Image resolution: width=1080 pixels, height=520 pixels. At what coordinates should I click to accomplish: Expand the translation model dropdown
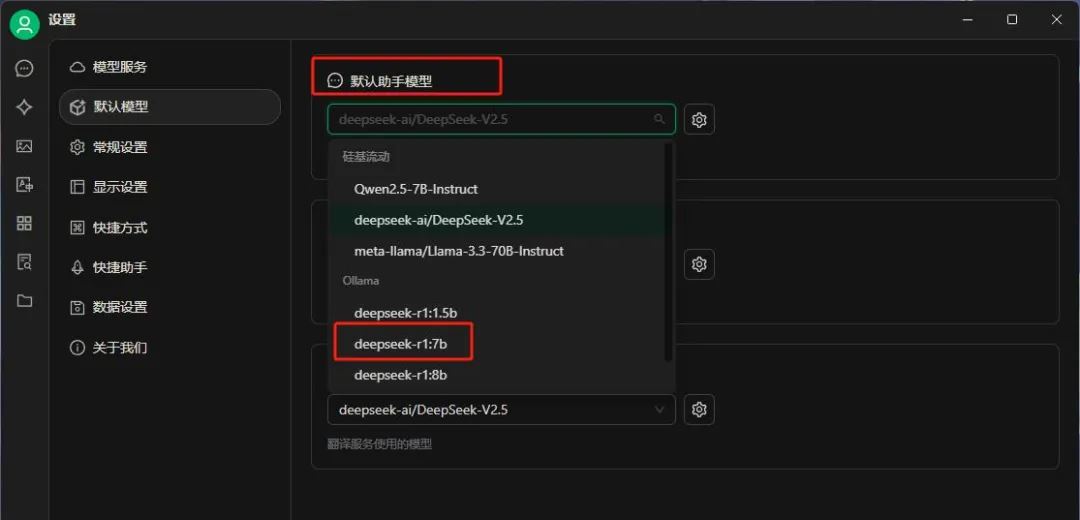pos(501,410)
